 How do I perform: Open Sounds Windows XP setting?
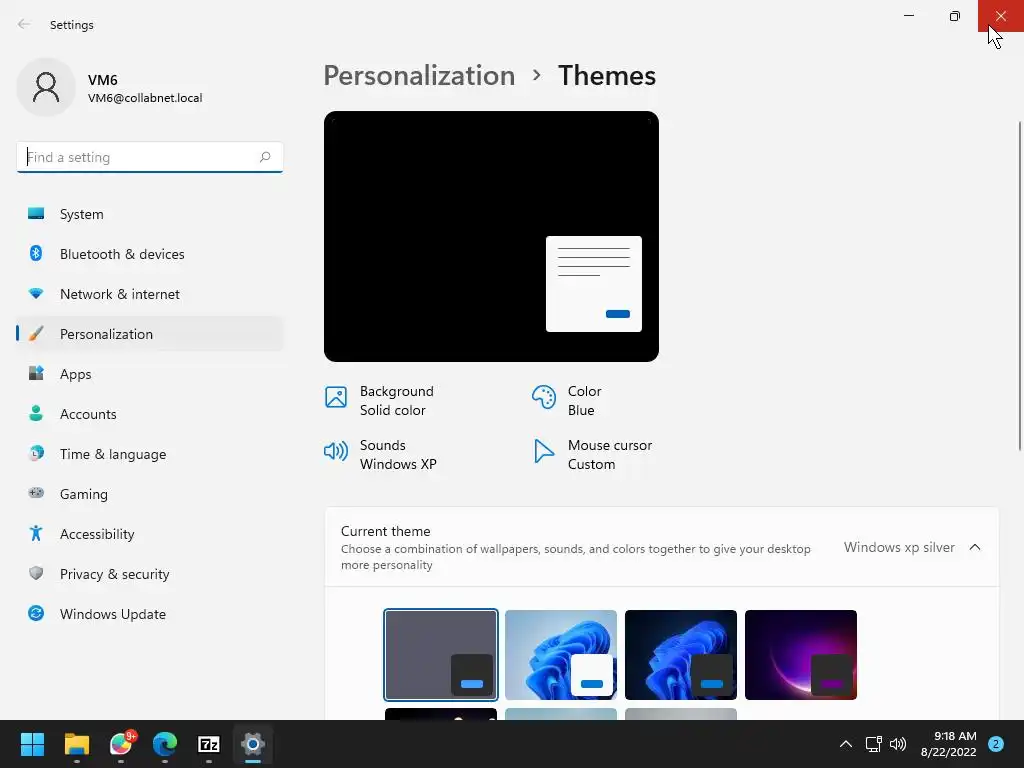click(381, 455)
